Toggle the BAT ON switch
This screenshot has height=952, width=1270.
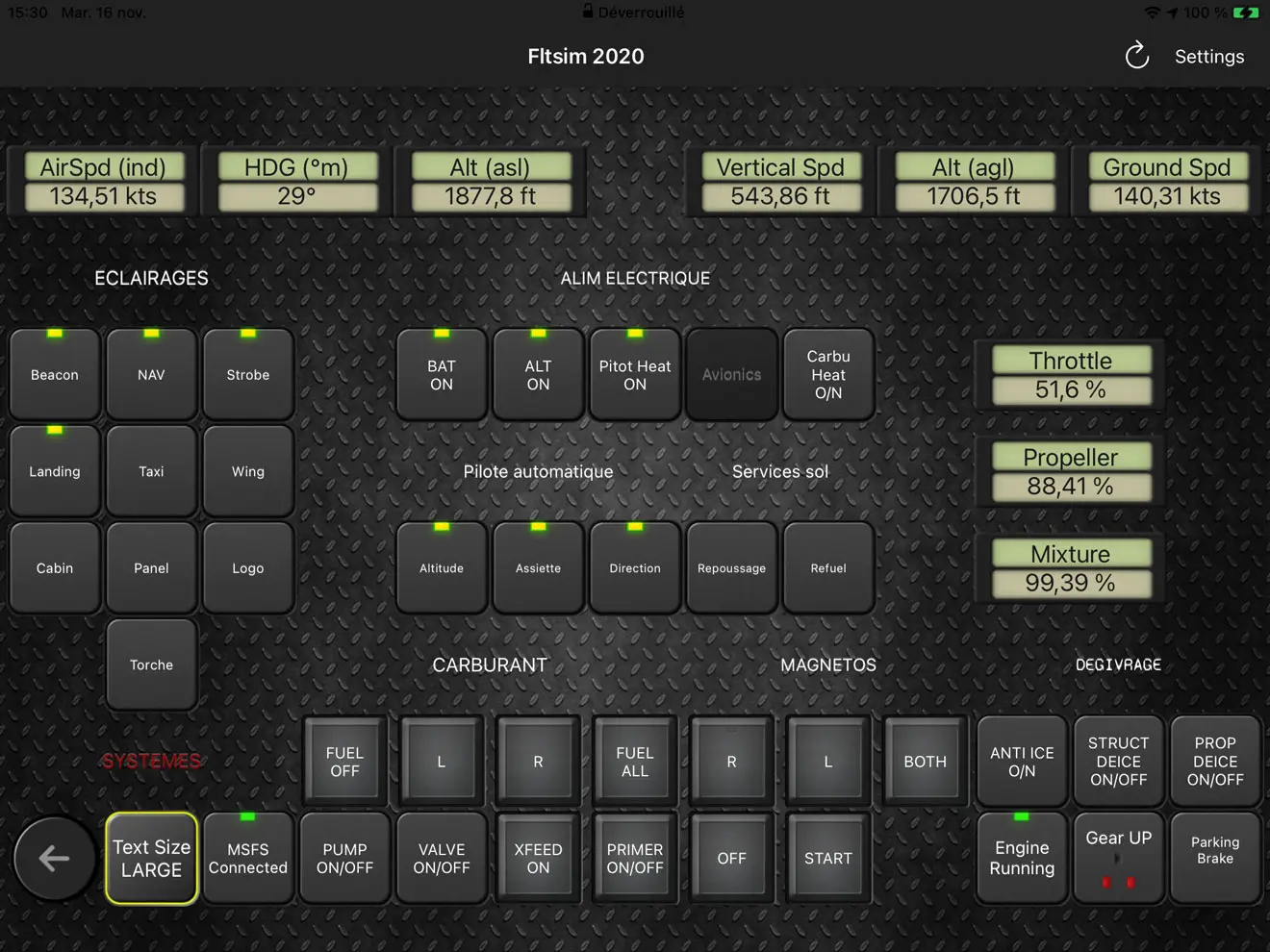click(x=442, y=374)
